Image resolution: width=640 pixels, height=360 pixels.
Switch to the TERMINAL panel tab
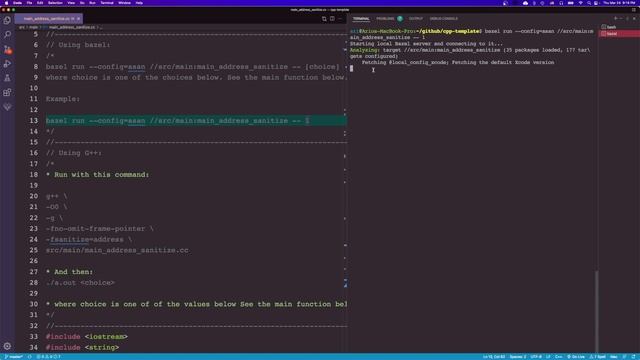click(x=361, y=19)
